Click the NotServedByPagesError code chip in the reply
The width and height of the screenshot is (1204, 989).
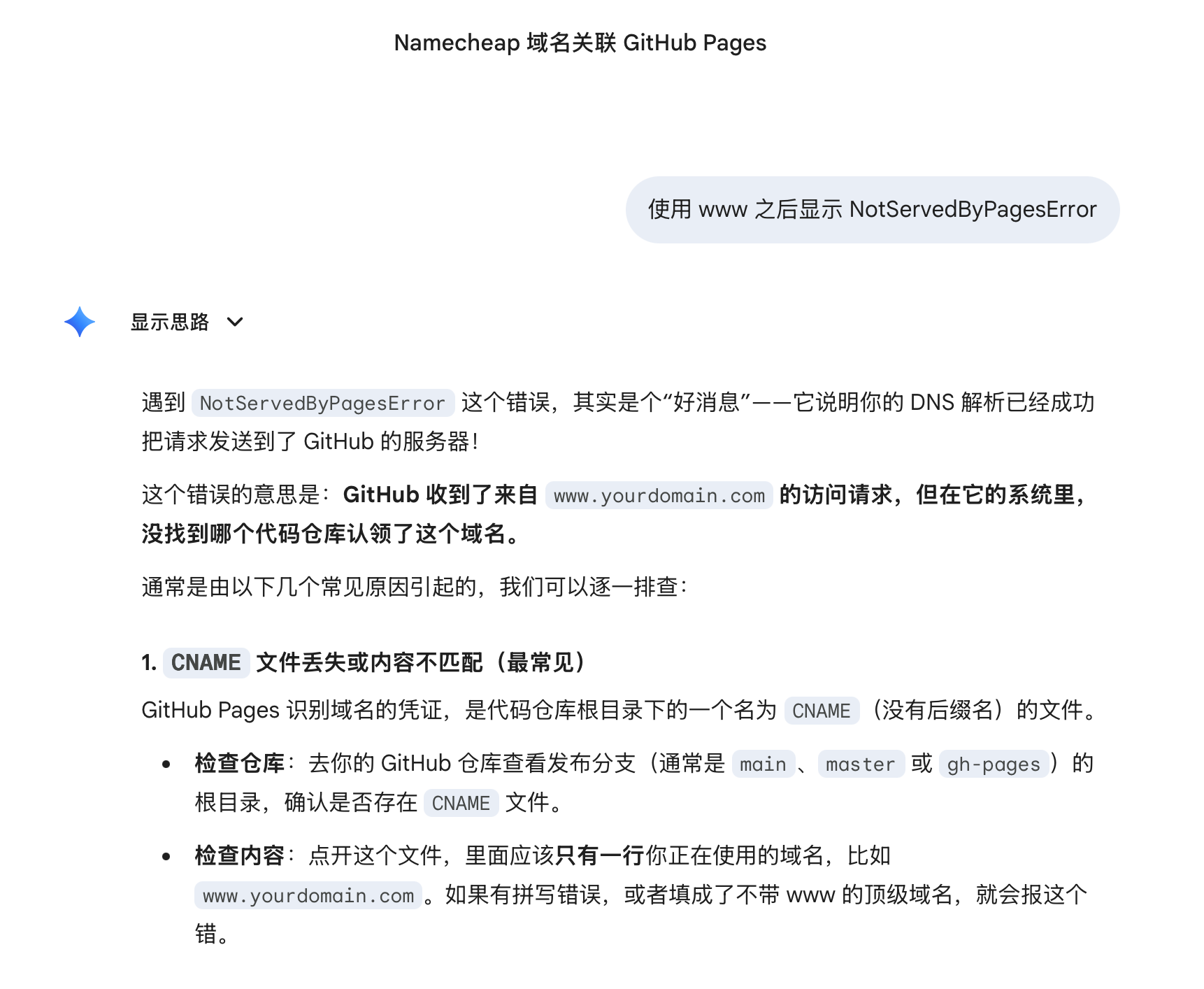322,403
